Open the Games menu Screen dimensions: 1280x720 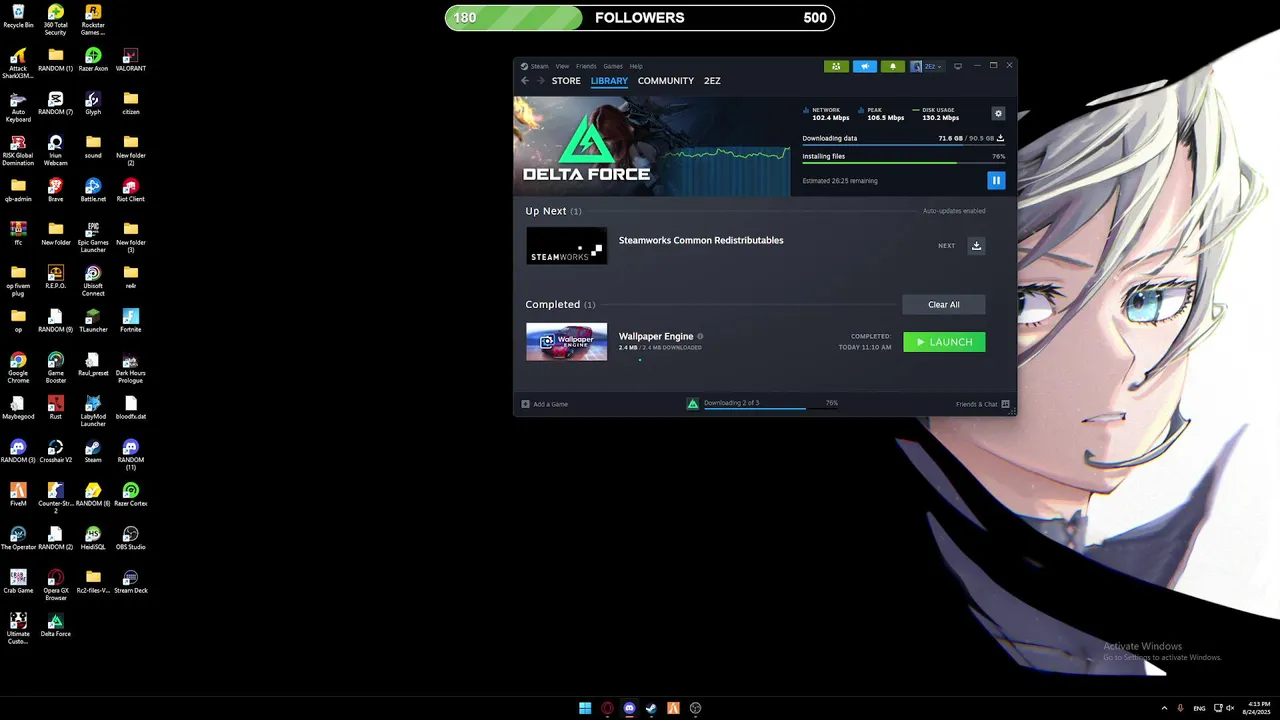click(613, 66)
